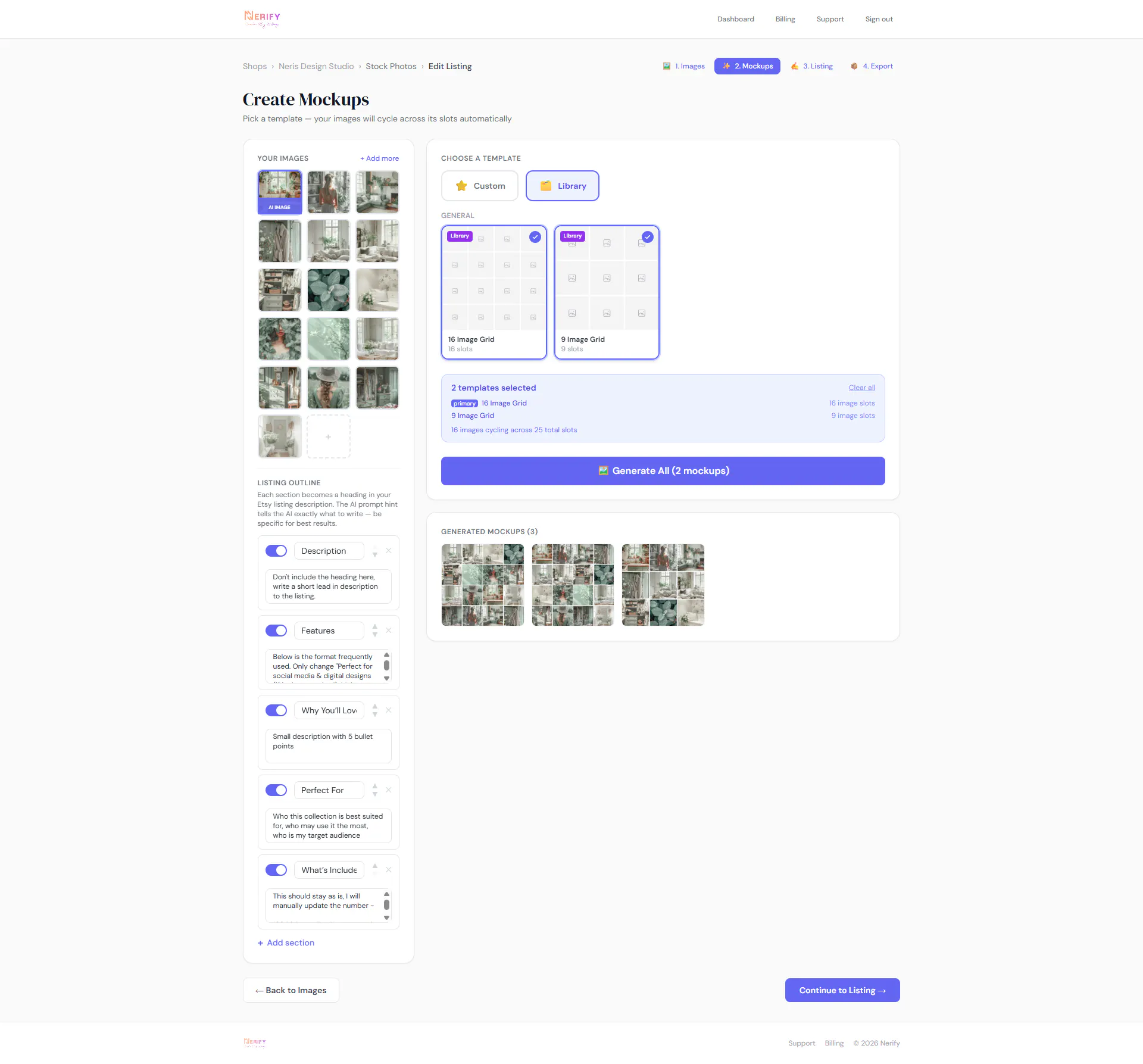Go to step 4. Export
This screenshot has height=1064, width=1143.
coord(872,66)
